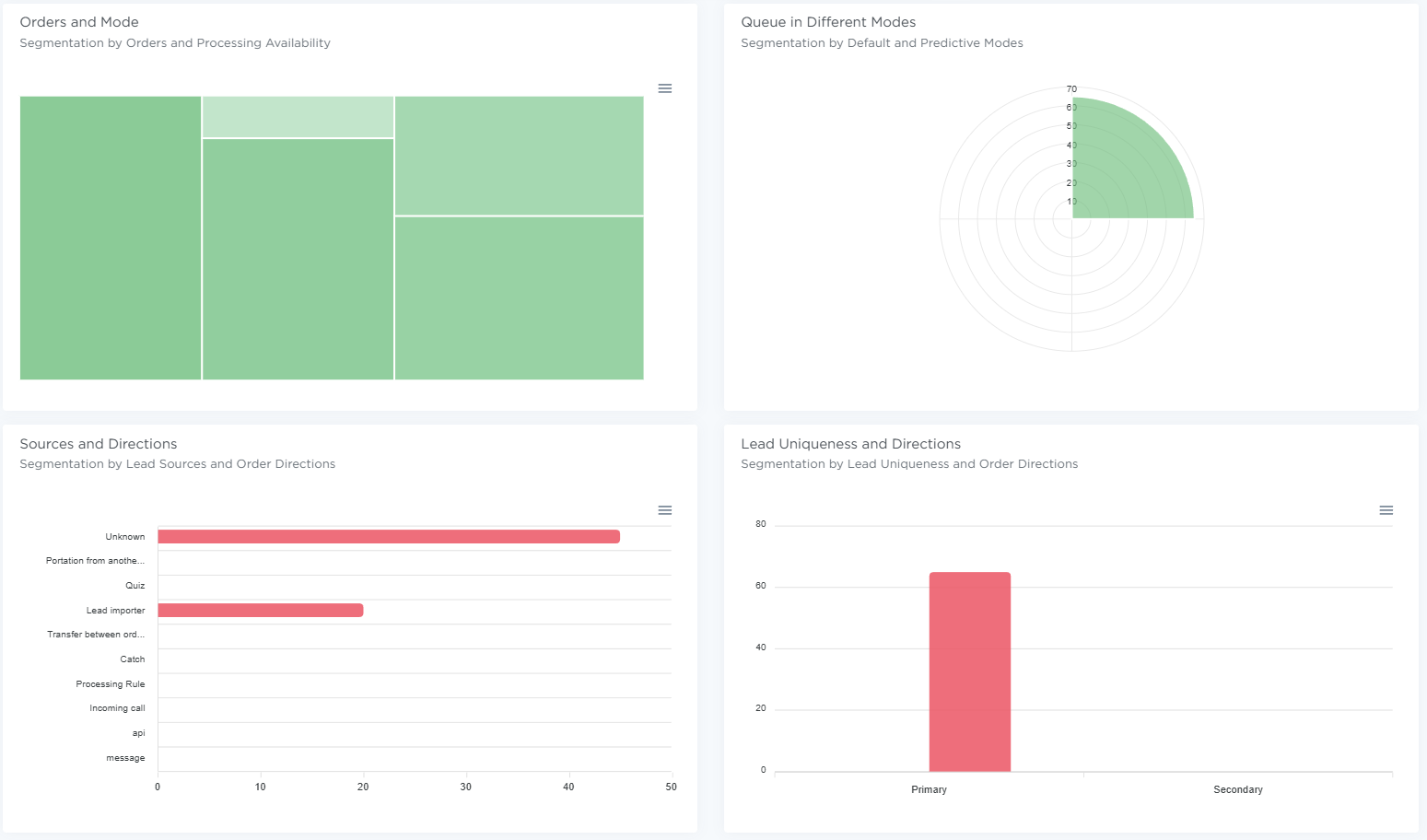Click the Primary axis label
Image resolution: width=1427 pixels, height=840 pixels.
coord(929,790)
